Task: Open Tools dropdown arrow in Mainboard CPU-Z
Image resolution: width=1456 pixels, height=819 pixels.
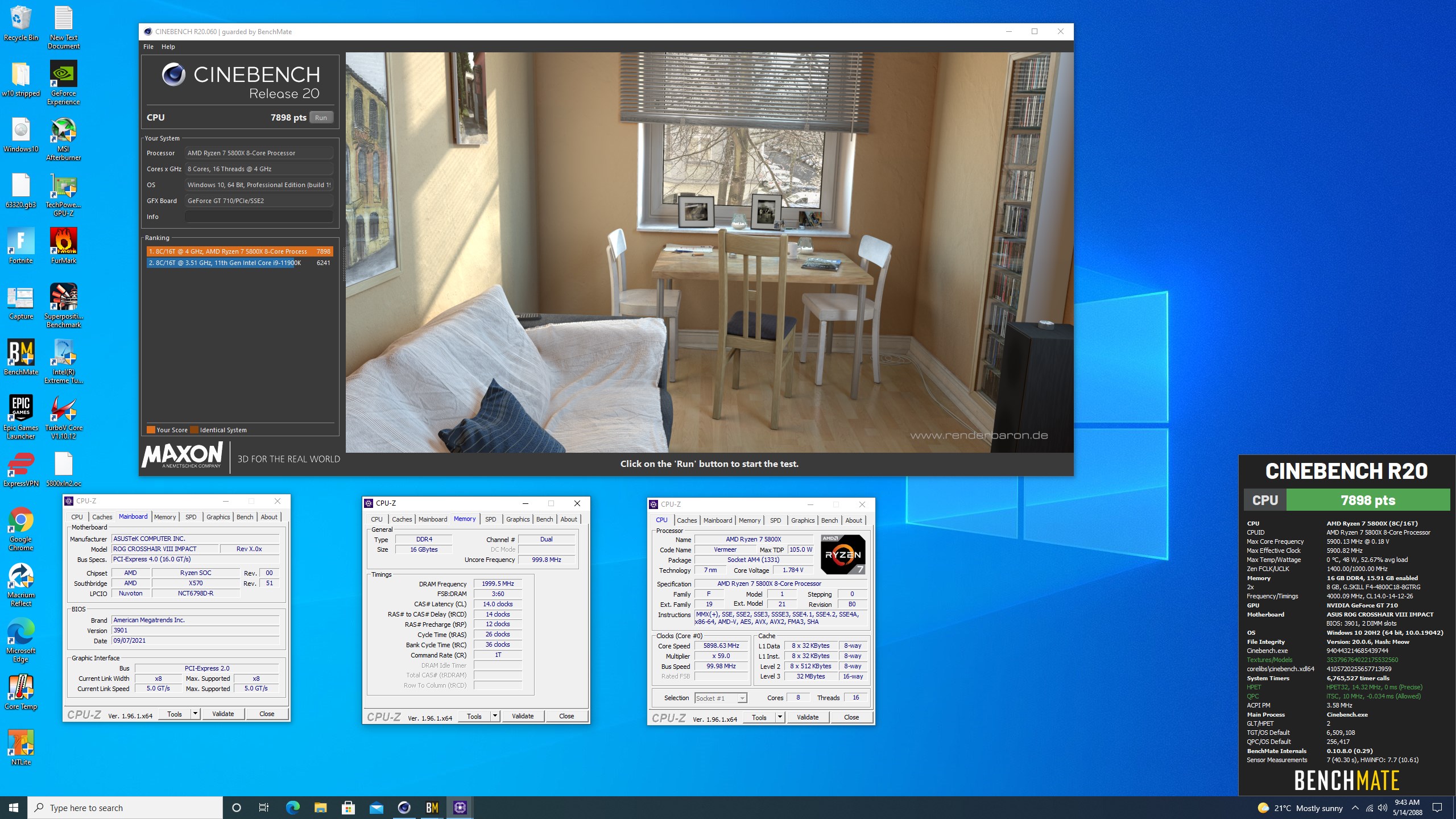Action: 195,714
